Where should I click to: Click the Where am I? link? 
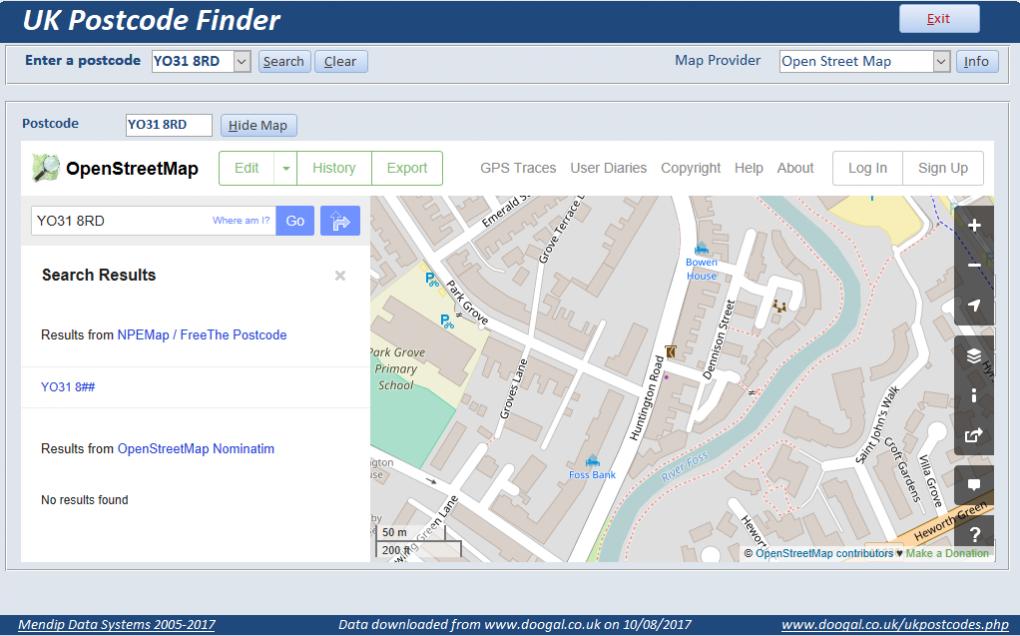(241, 220)
